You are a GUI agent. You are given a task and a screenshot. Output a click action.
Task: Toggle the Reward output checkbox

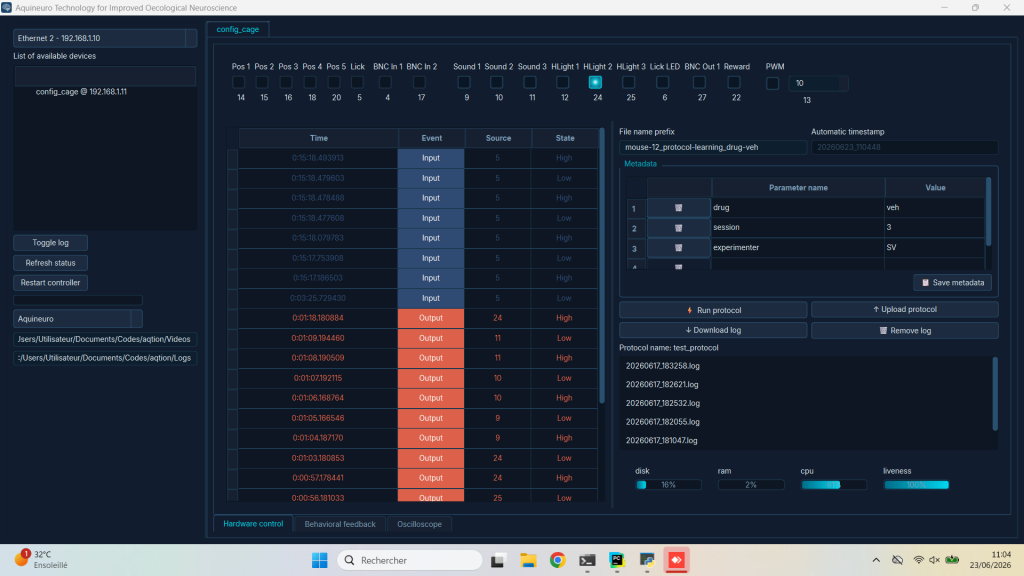coord(734,82)
